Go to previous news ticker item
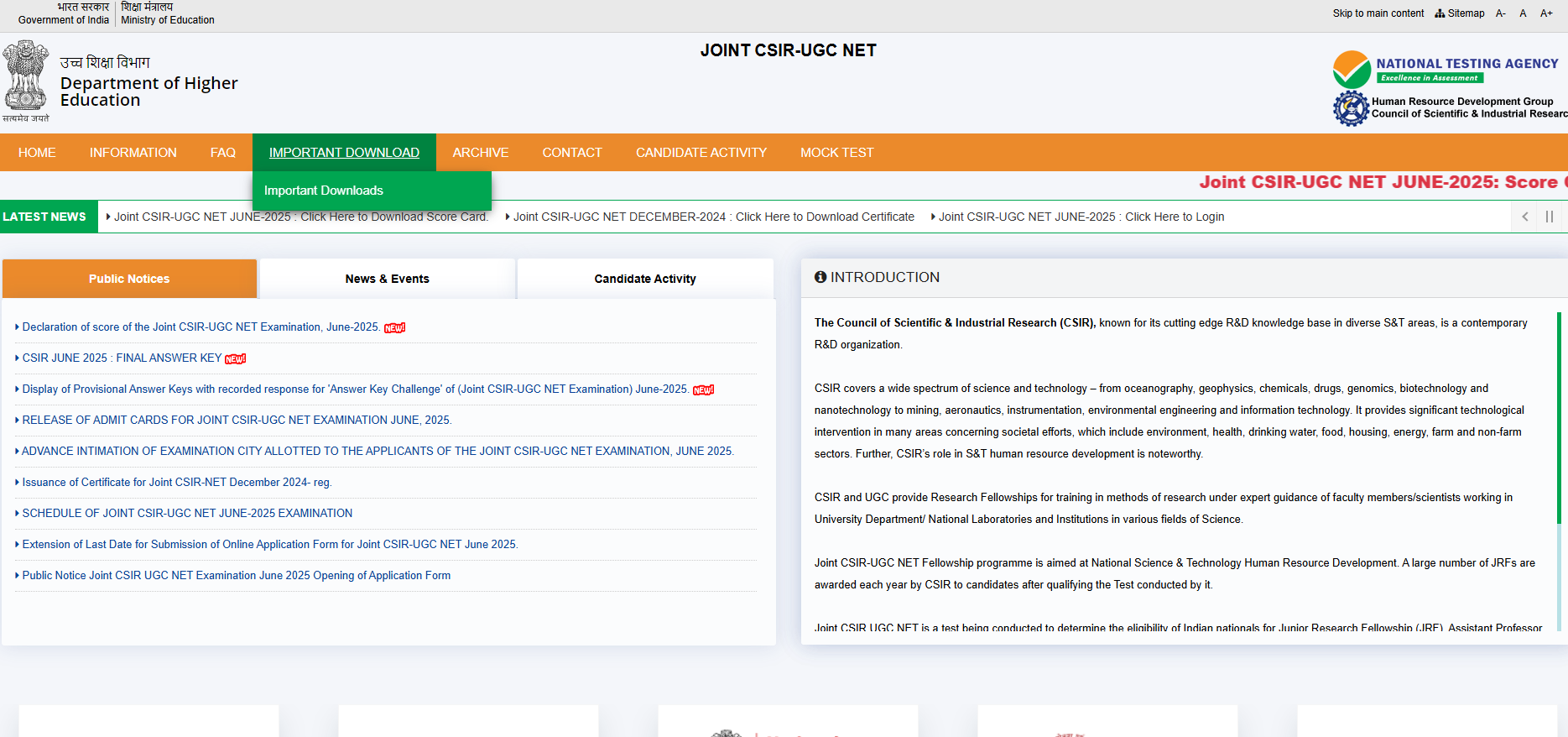Screen dimensions: 1568x737 click(x=1525, y=217)
